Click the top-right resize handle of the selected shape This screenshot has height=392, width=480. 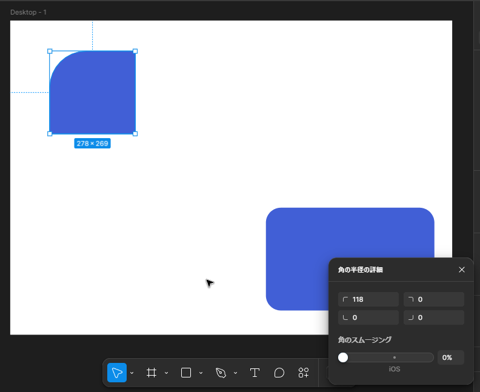coord(135,51)
